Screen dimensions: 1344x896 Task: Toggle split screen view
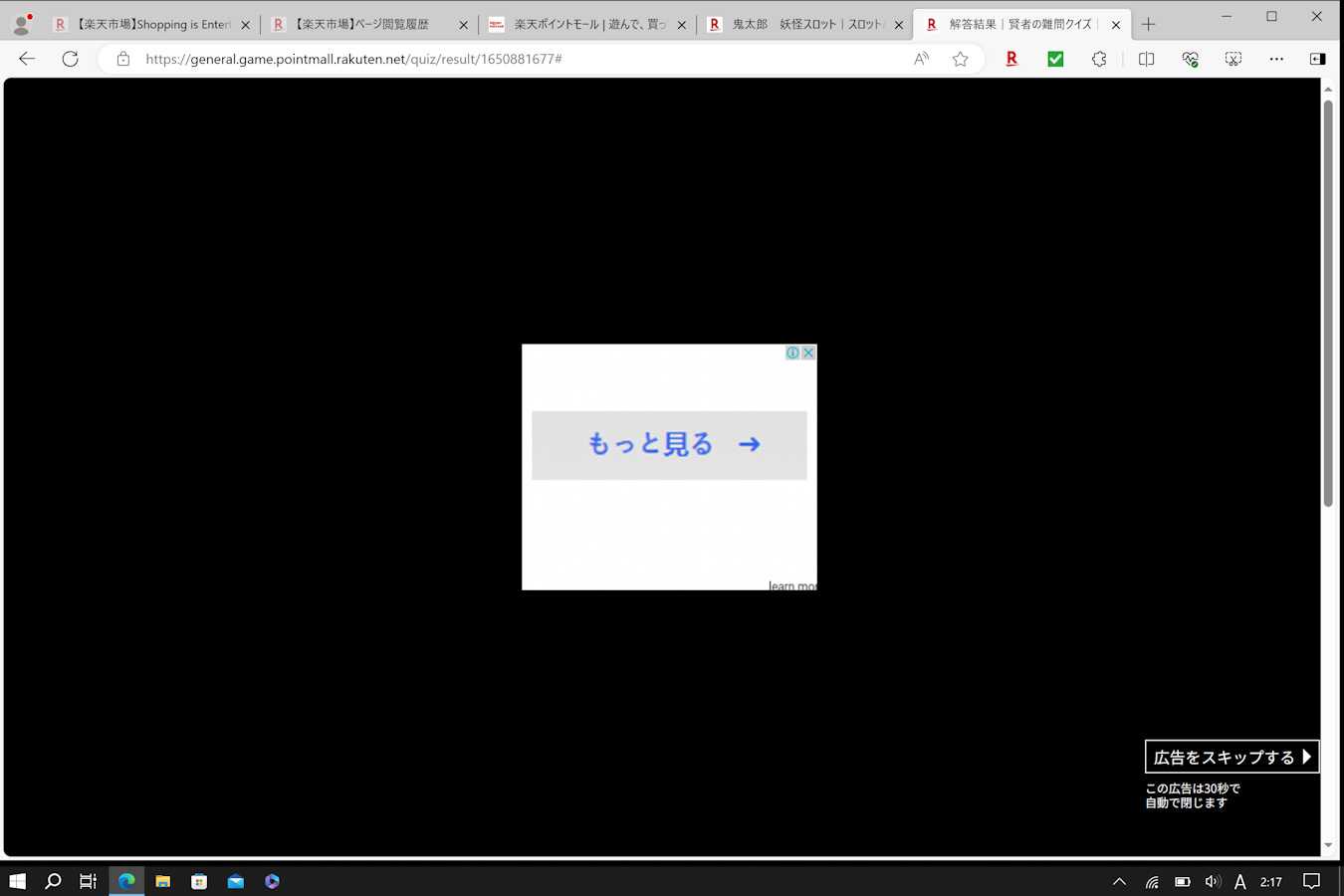tap(1146, 59)
